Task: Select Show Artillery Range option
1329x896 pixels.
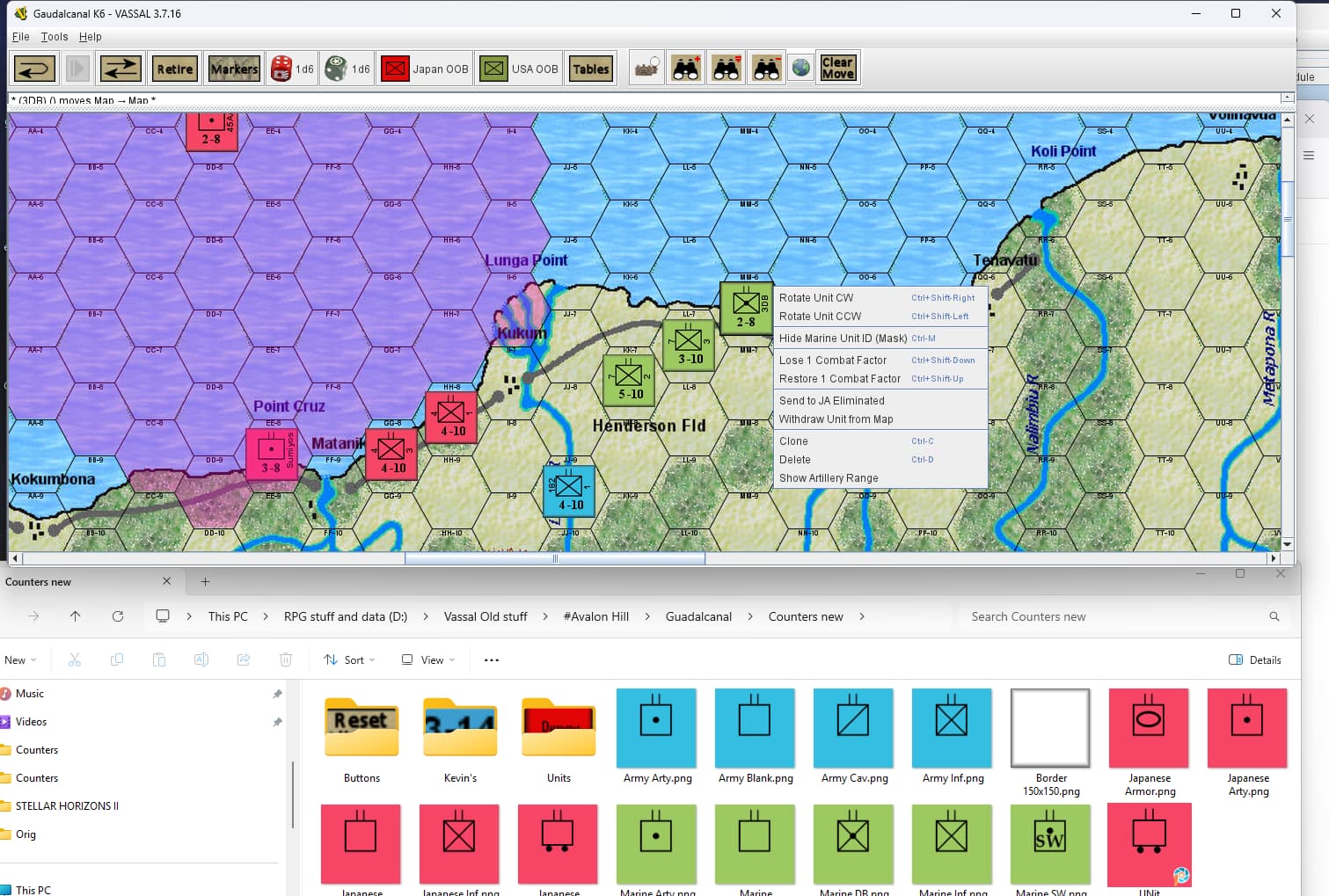Action: click(880, 478)
